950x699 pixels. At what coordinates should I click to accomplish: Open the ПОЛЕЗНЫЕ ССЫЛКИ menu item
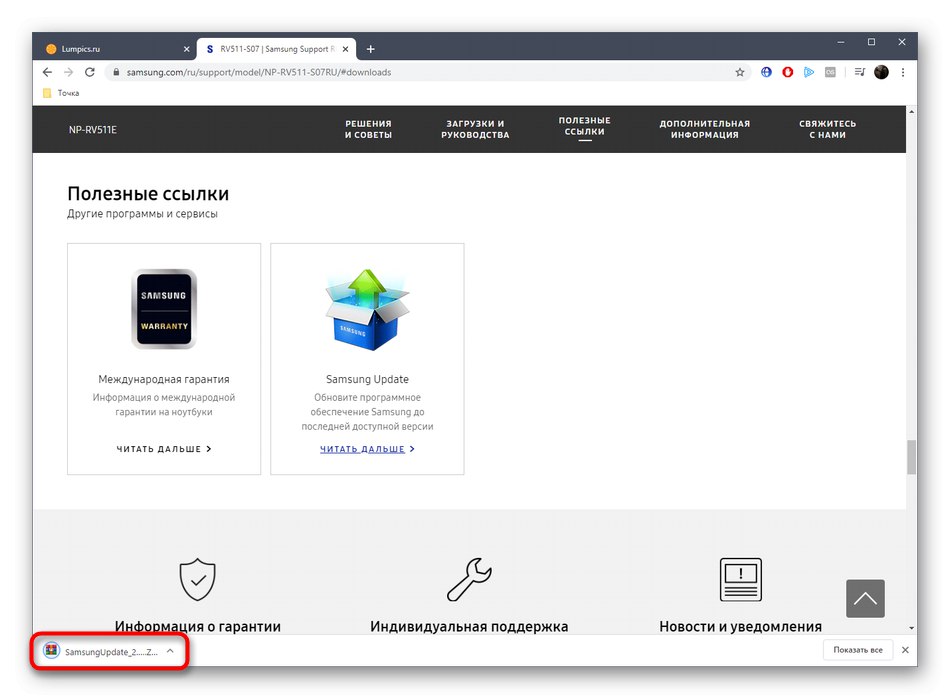tap(584, 128)
